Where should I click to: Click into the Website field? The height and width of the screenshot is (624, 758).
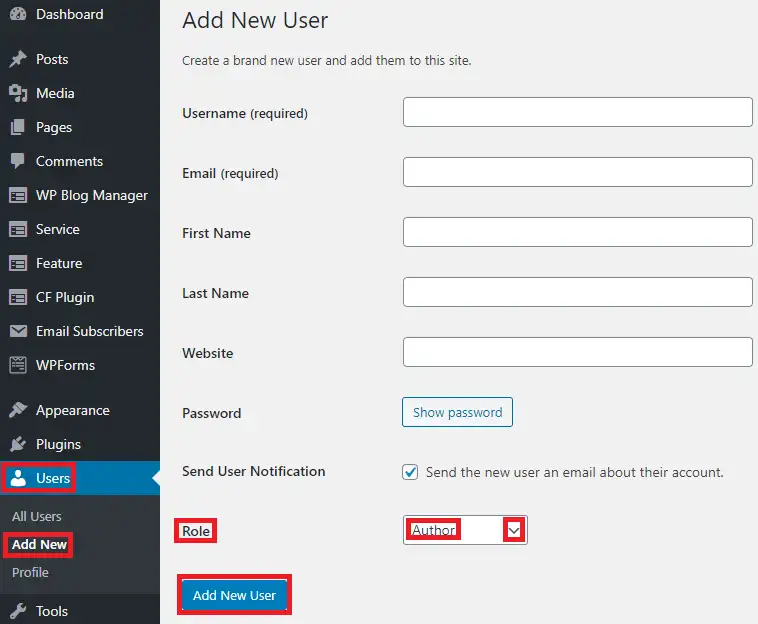(x=578, y=352)
